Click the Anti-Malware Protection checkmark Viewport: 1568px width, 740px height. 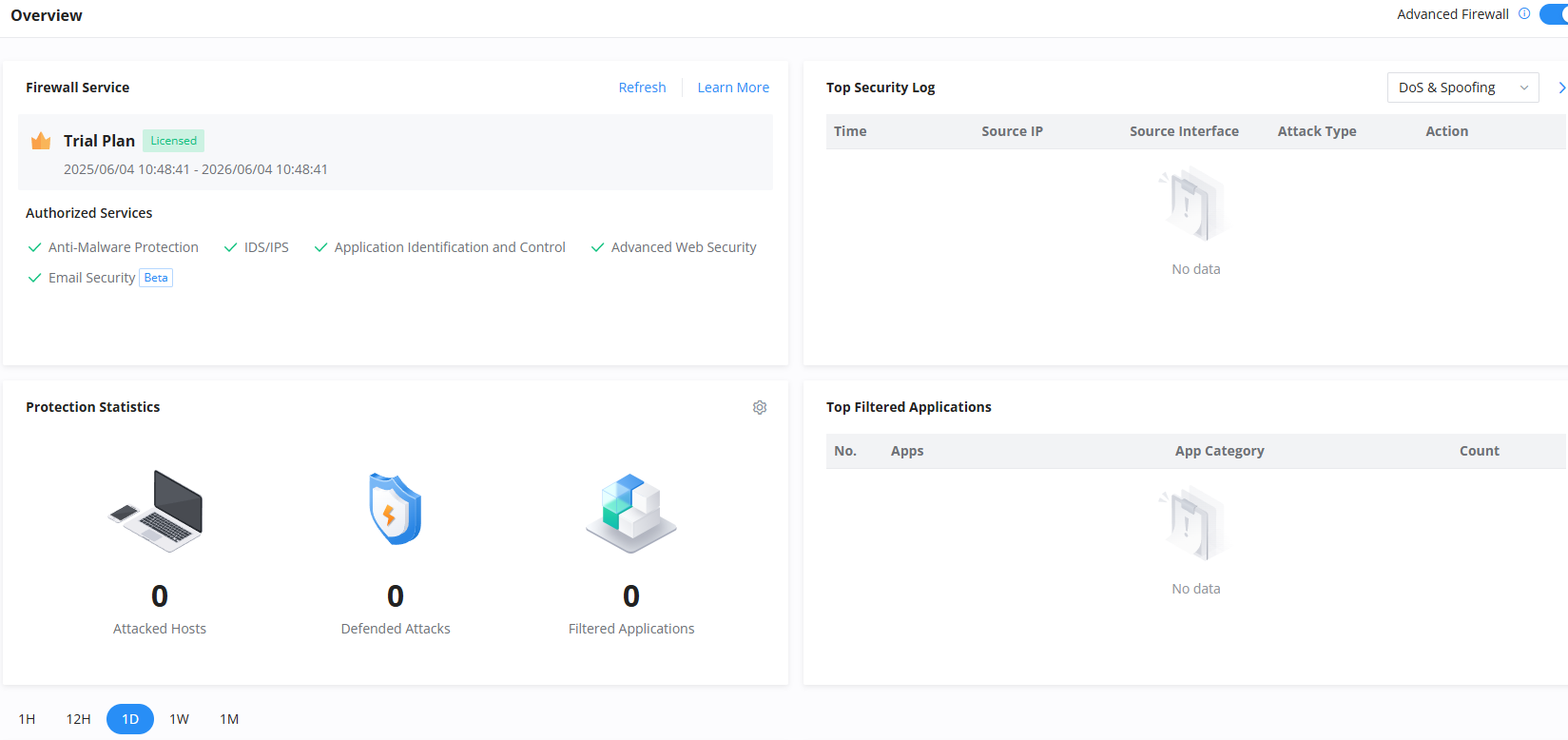point(35,247)
